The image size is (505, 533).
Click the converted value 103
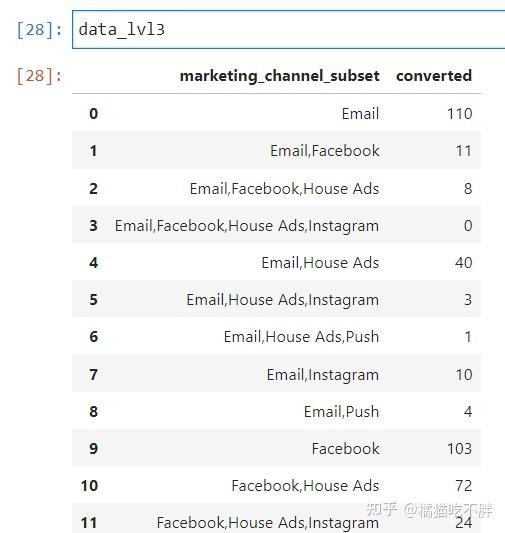[459, 449]
